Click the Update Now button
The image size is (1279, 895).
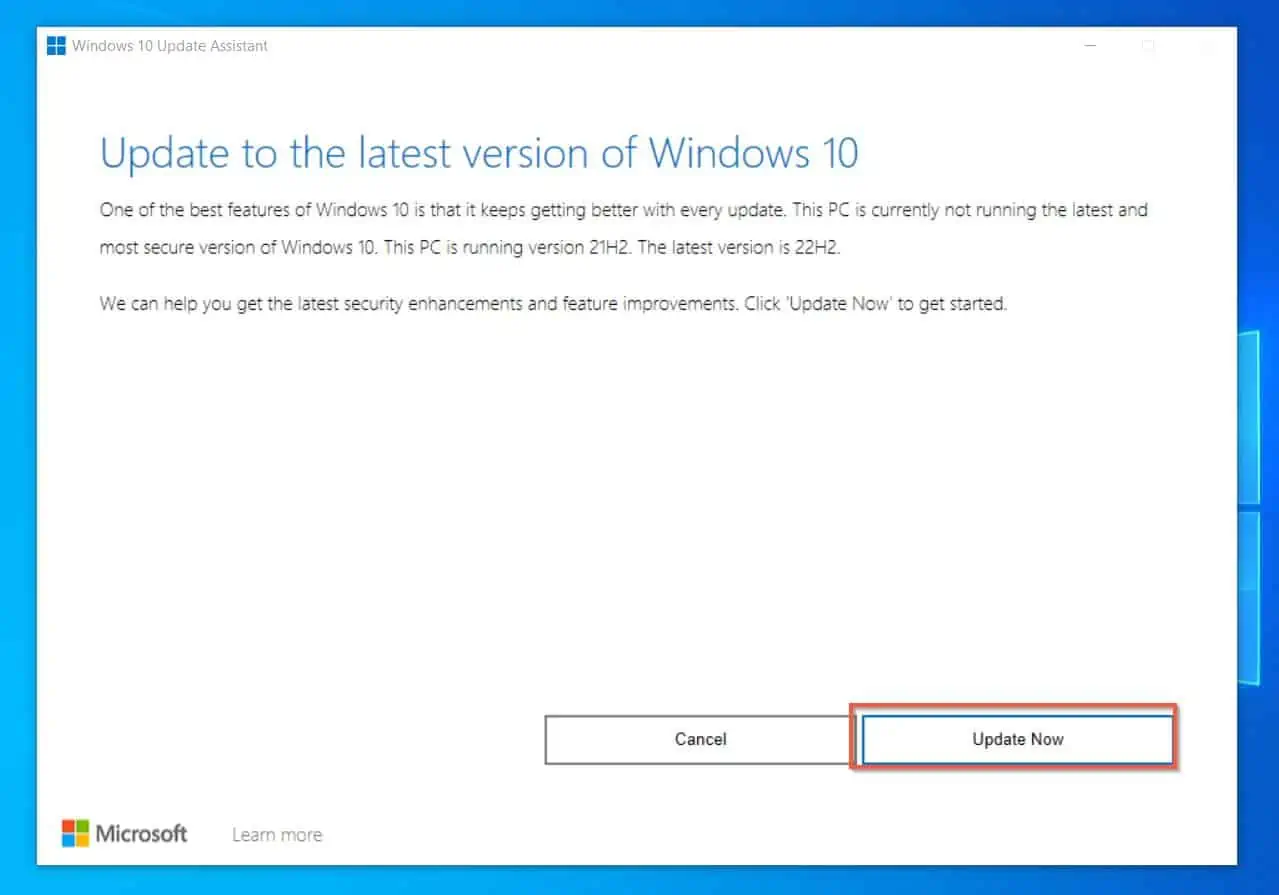pos(1017,739)
